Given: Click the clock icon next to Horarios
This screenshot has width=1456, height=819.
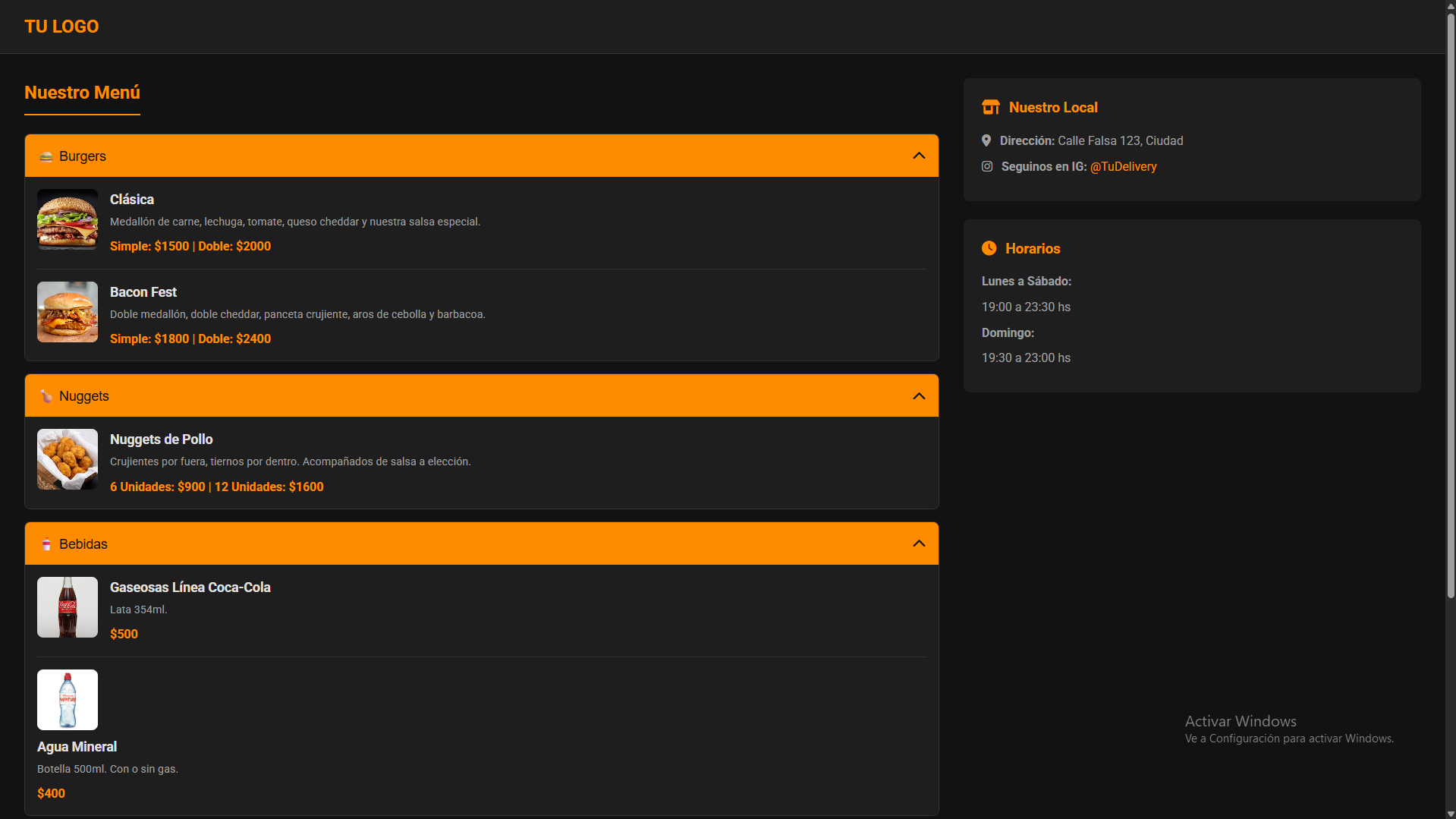Looking at the screenshot, I should click(989, 248).
